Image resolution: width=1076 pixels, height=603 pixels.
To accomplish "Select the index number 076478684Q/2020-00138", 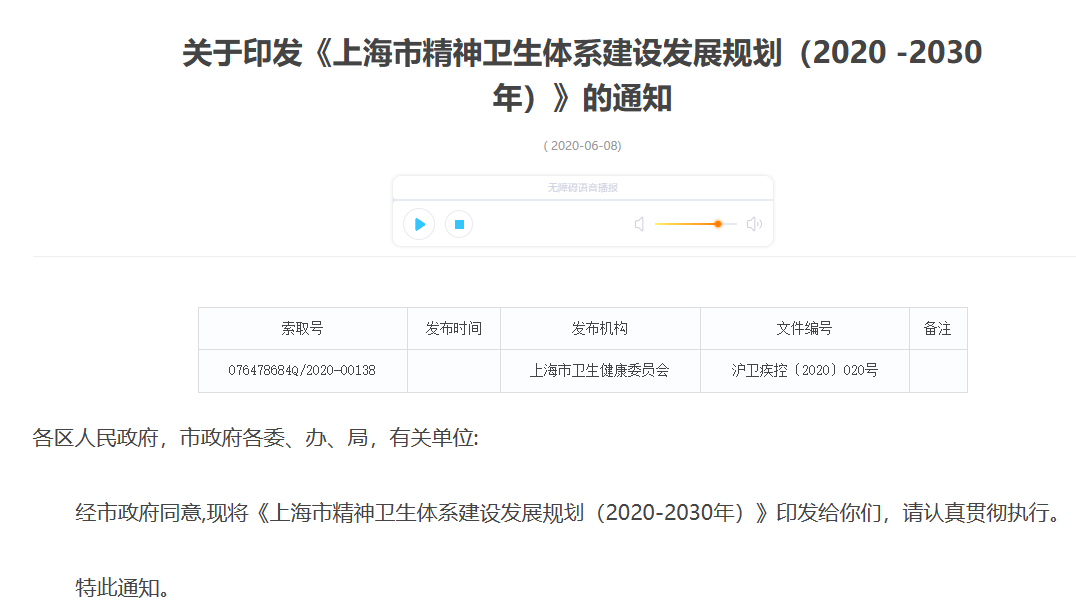I will (x=303, y=370).
